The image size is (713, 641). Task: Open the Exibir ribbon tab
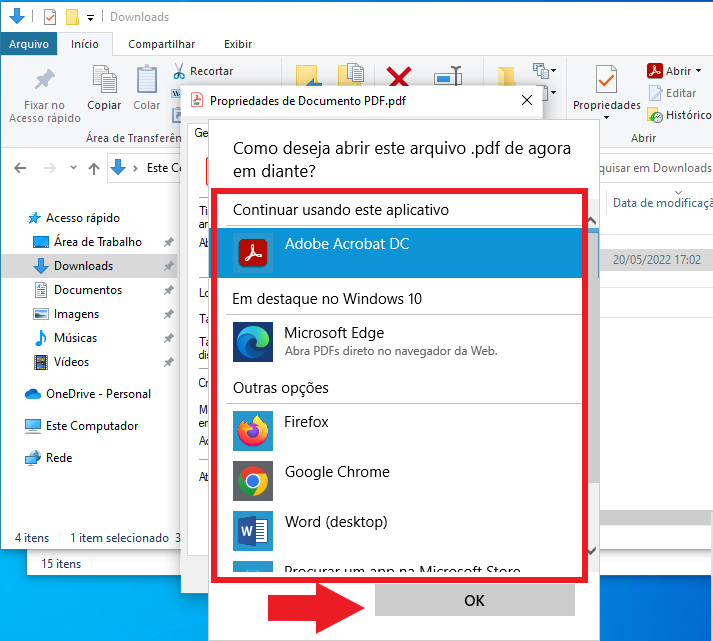point(238,44)
